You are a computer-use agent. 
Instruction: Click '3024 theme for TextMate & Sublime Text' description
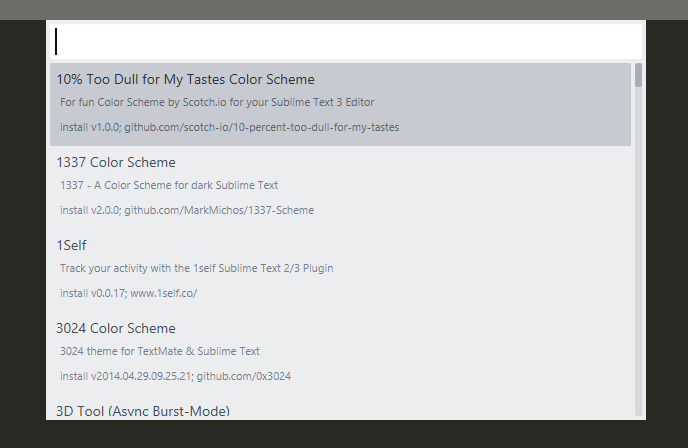point(159,351)
